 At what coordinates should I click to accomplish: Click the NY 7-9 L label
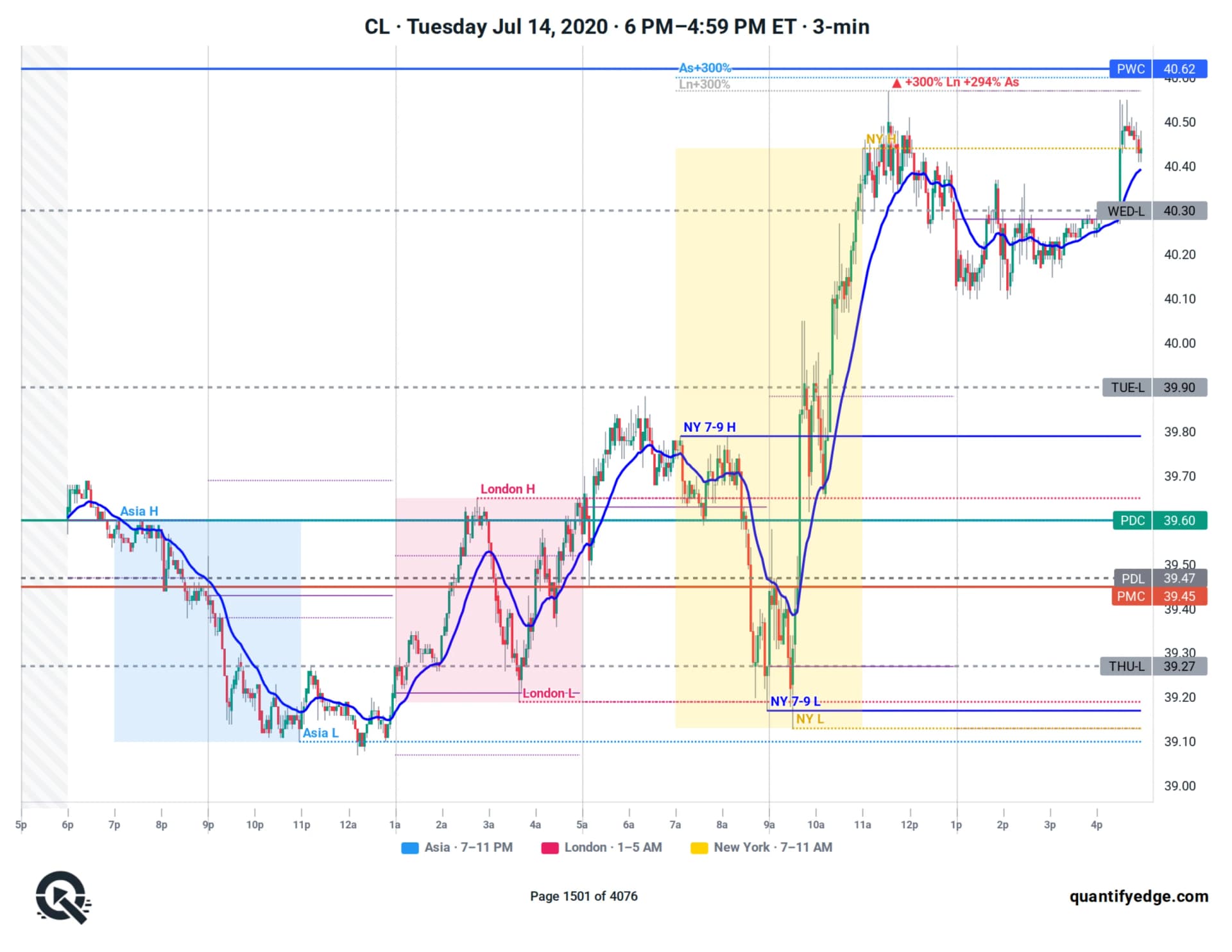(795, 701)
